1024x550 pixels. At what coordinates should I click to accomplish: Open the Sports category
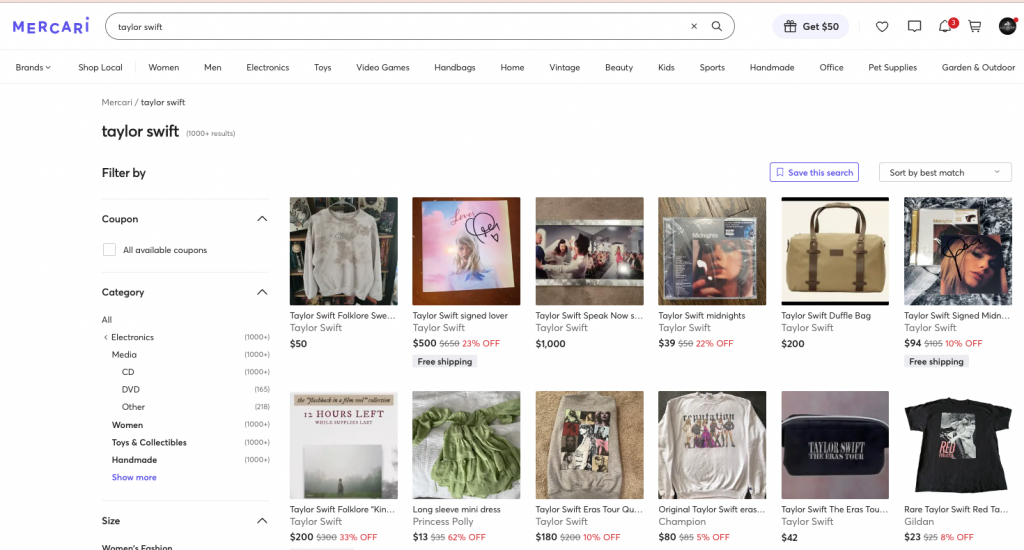(x=712, y=67)
